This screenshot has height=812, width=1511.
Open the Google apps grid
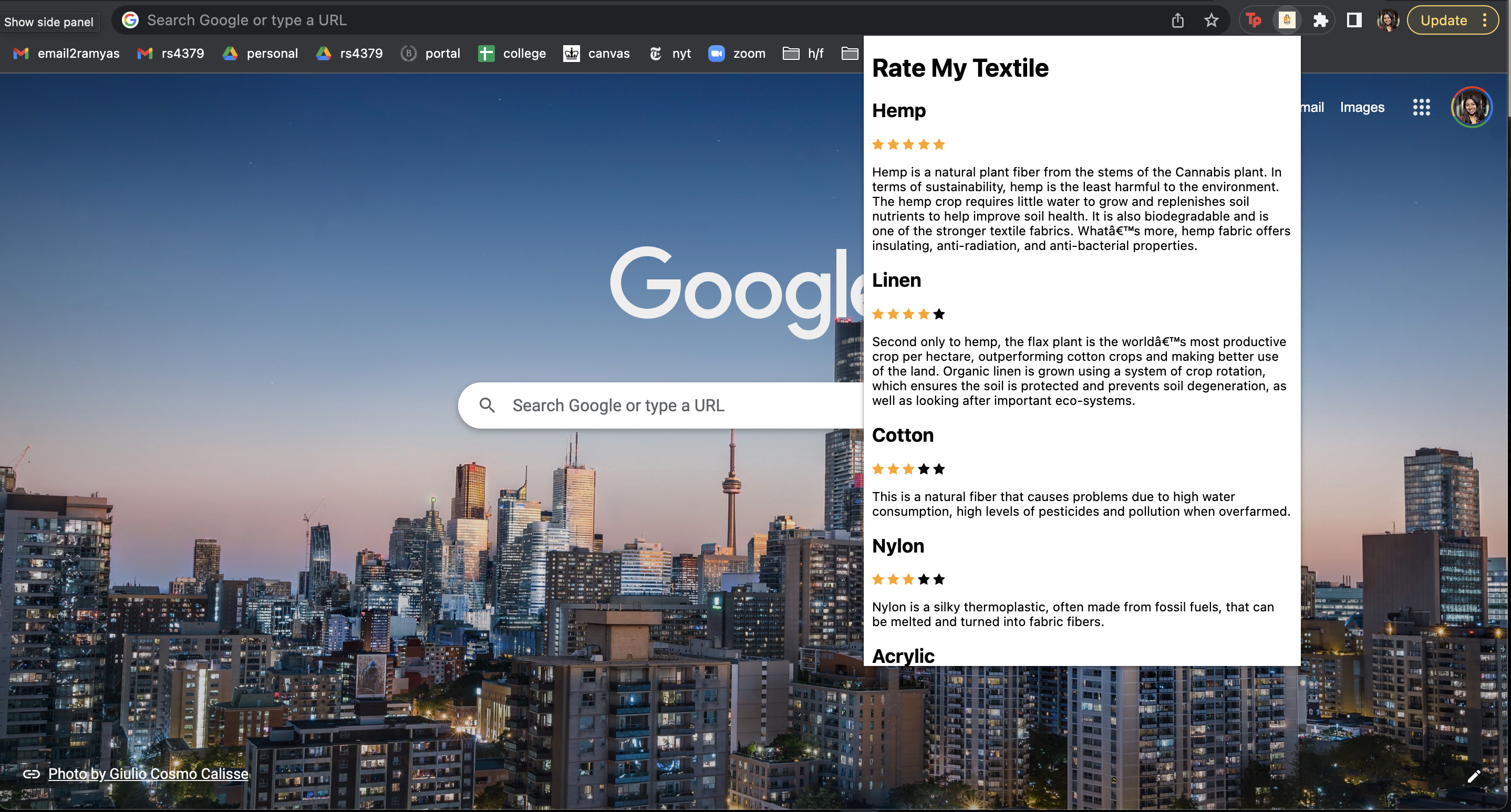1421,107
